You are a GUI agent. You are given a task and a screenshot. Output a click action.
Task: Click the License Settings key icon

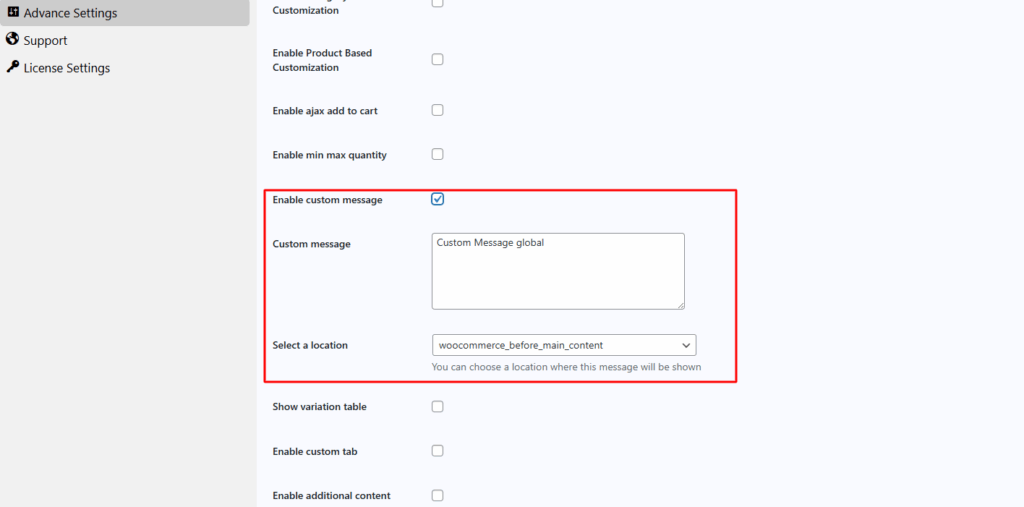pos(12,67)
